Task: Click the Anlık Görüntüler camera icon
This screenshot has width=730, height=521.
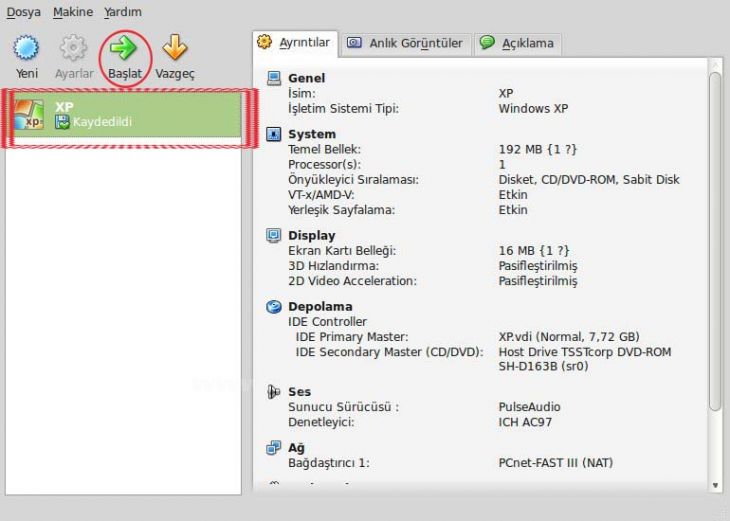Action: pos(354,43)
